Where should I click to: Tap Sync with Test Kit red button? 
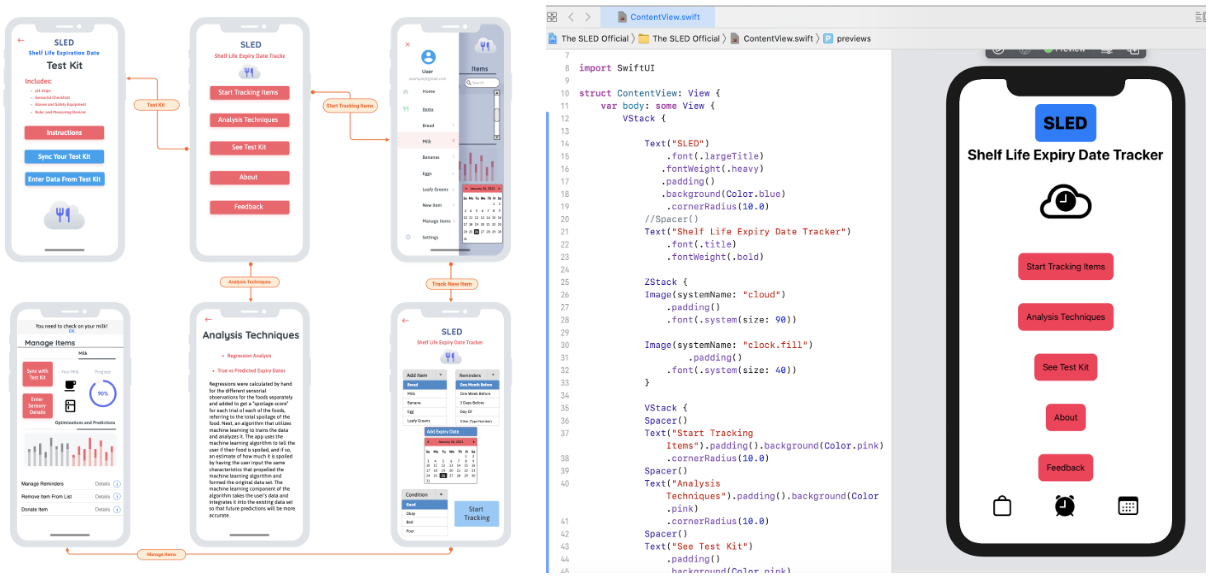[37, 374]
